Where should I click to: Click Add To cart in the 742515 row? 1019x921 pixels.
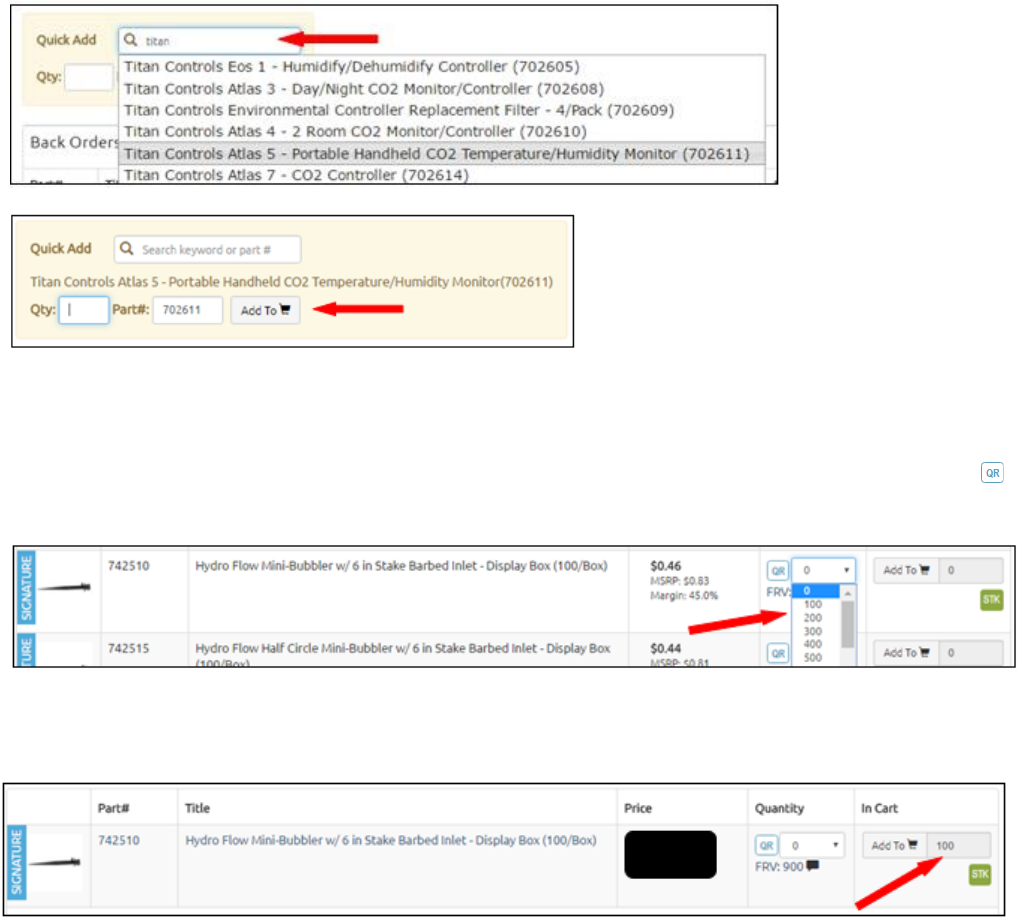click(906, 653)
